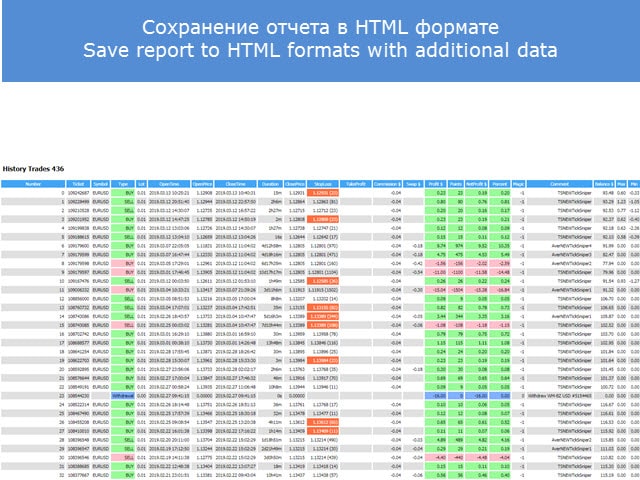Click the Ticket column header
Image resolution: width=640 pixels, height=480 pixels.
tap(78, 185)
